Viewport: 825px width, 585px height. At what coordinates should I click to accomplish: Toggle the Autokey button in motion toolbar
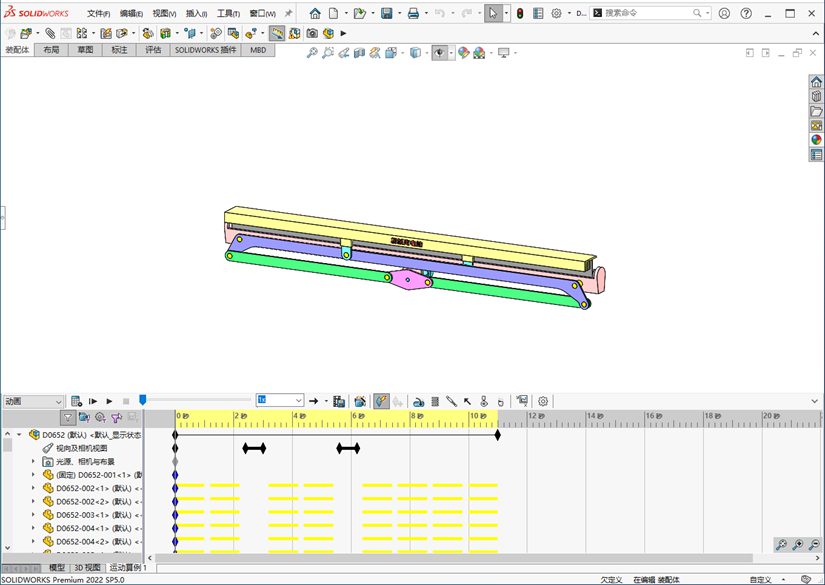click(x=381, y=401)
